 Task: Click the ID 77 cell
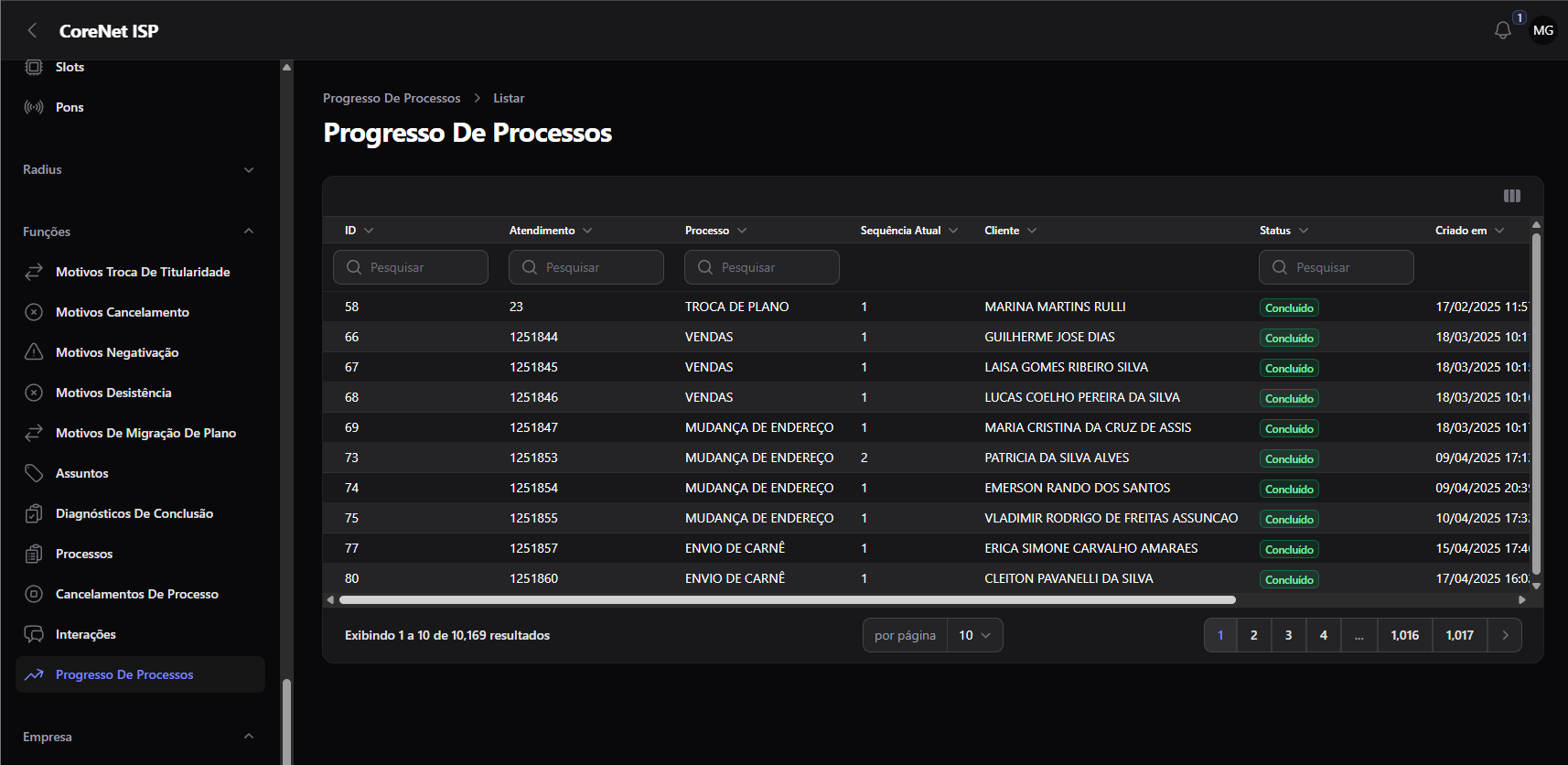(x=351, y=548)
